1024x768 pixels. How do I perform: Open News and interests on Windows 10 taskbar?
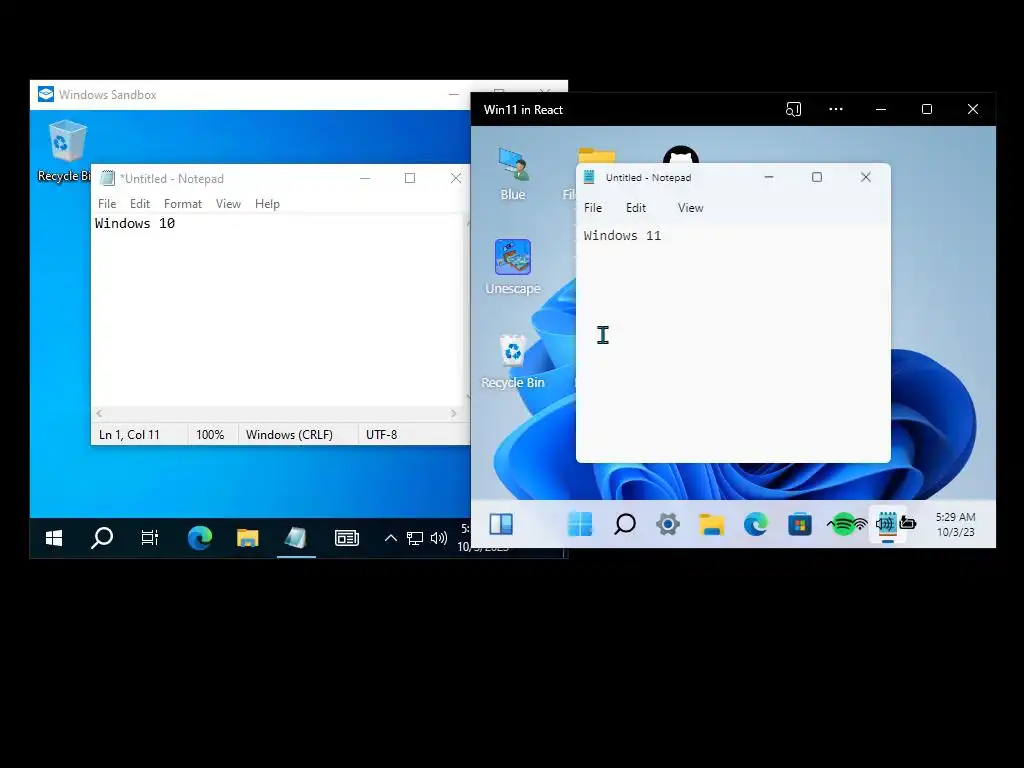347,537
